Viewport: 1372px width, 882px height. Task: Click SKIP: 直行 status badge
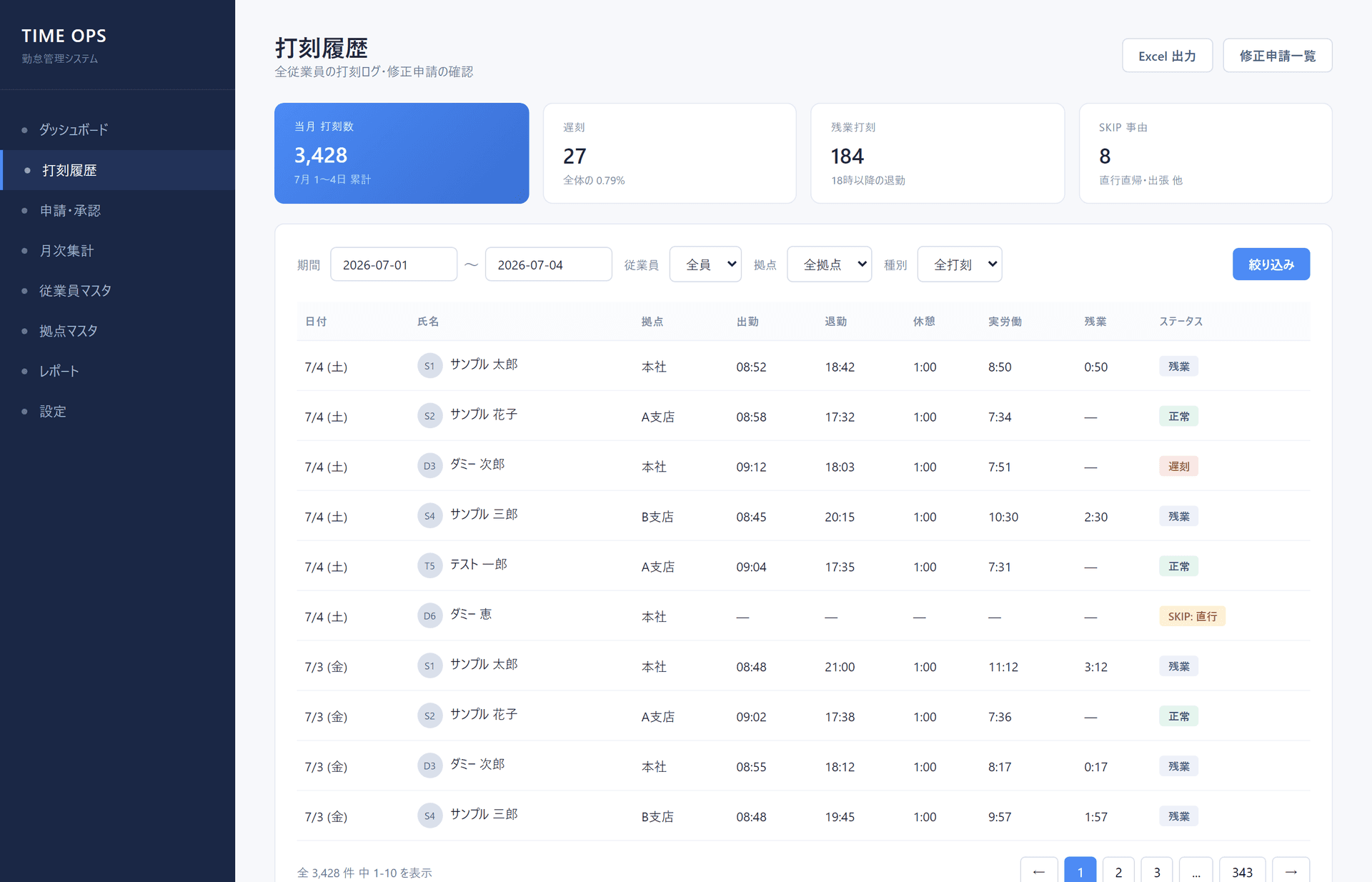tap(1192, 616)
